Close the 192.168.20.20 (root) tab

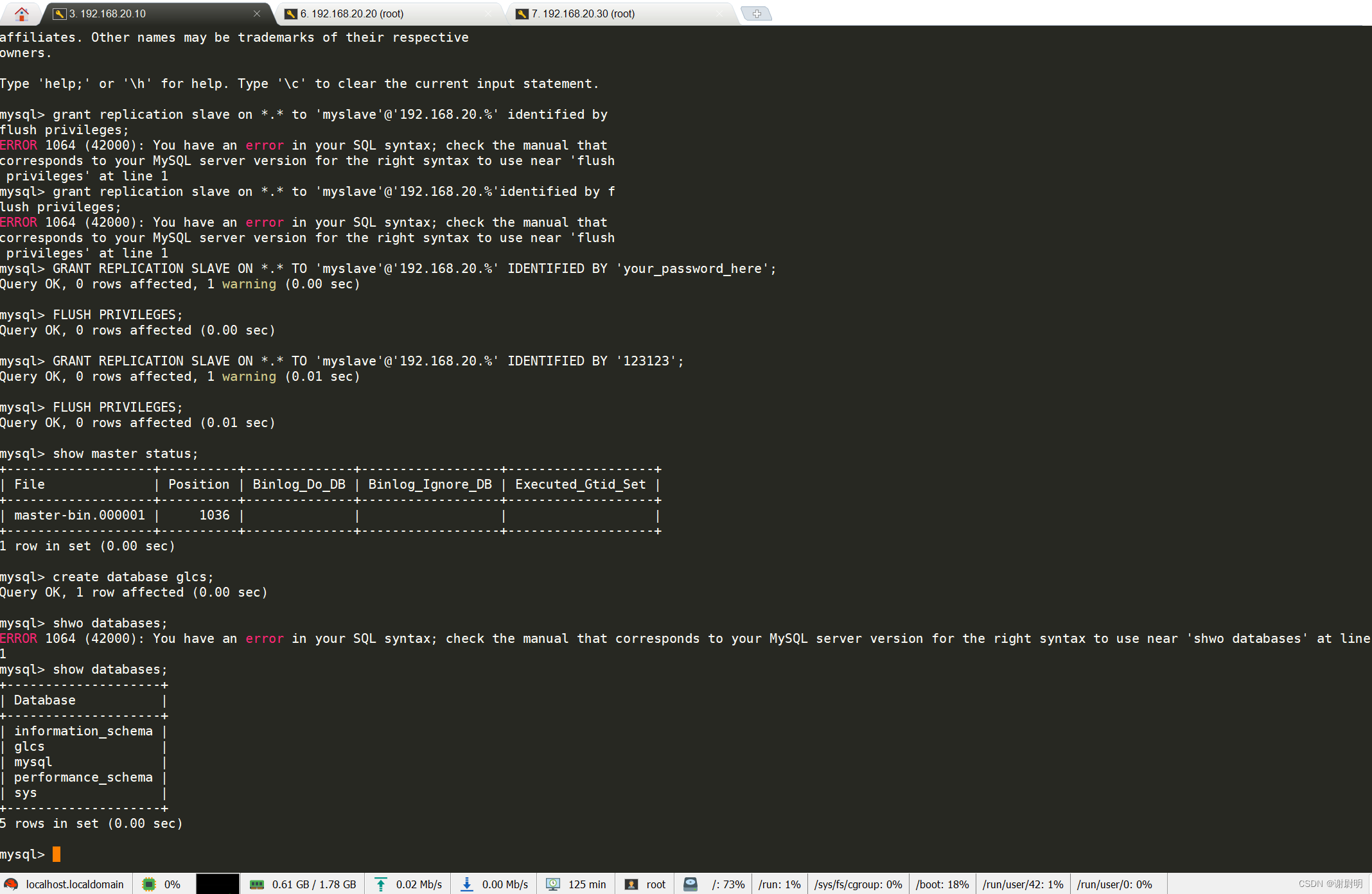[488, 13]
